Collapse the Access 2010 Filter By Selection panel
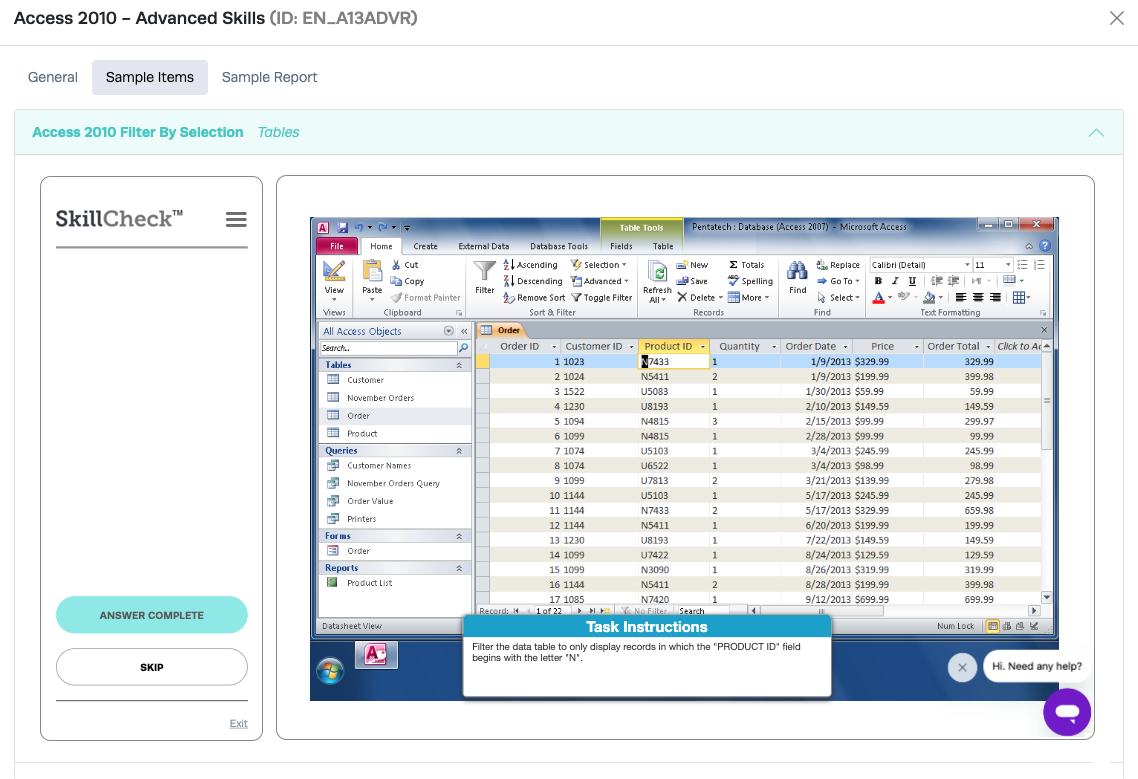This screenshot has height=779, width=1138. point(1096,132)
